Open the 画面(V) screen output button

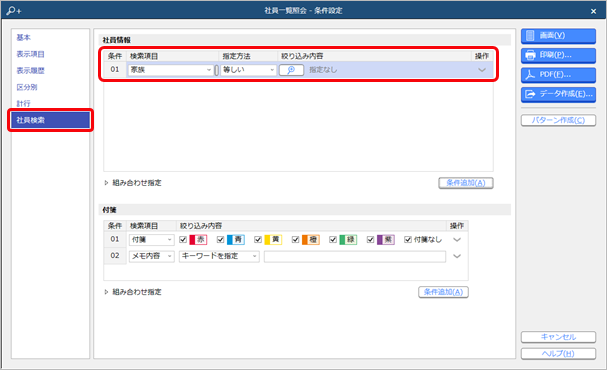tap(558, 36)
